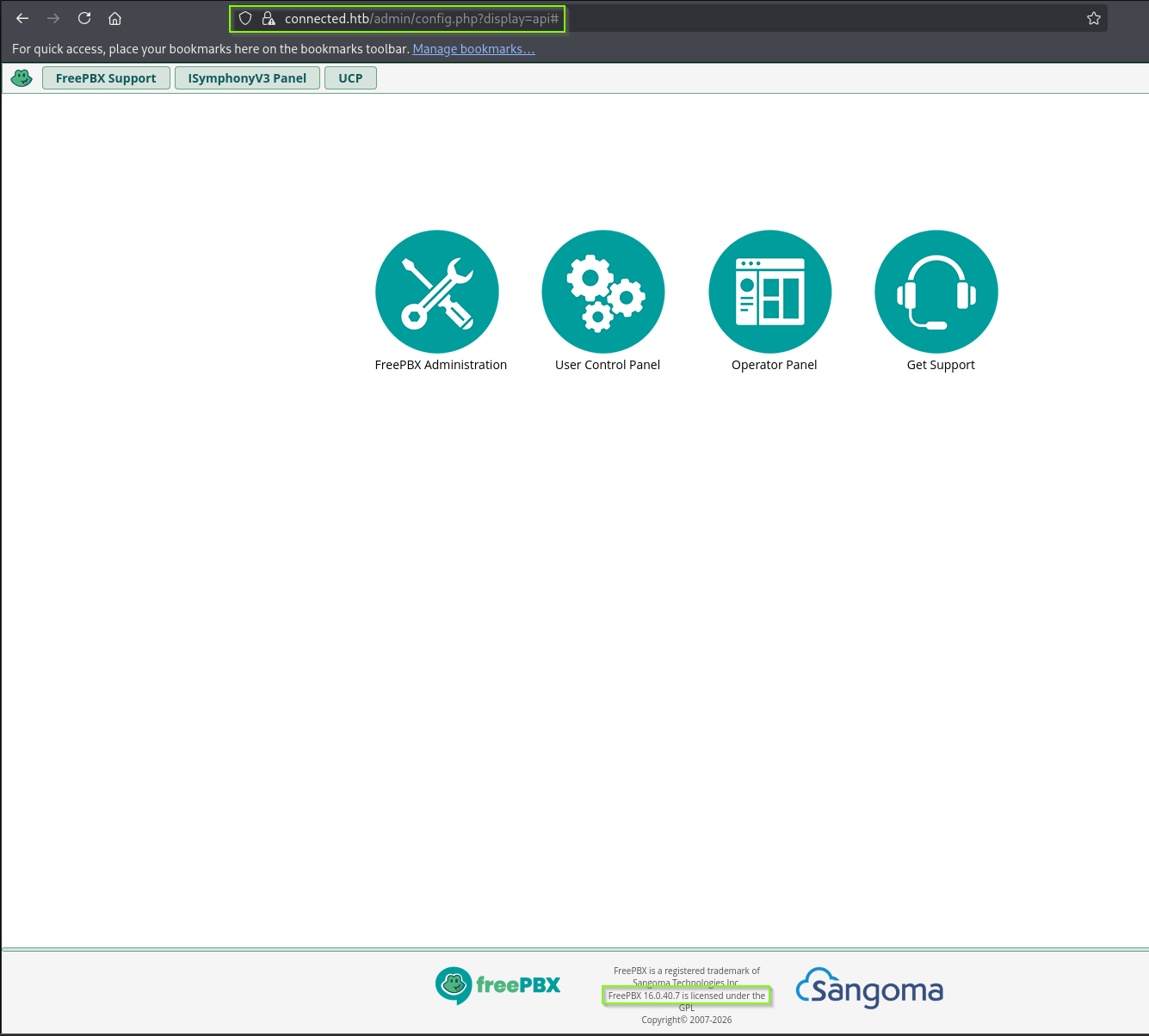Click User Control Panel label
This screenshot has height=1036, width=1149.
pos(608,365)
